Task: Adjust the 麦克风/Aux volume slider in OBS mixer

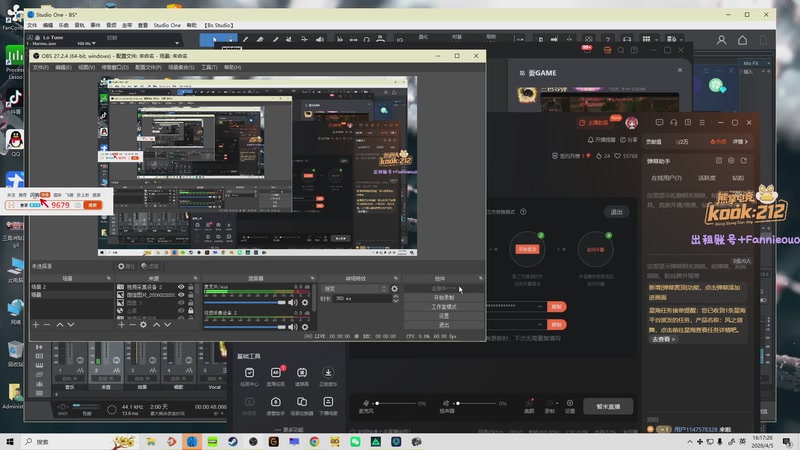Action: click(x=244, y=303)
